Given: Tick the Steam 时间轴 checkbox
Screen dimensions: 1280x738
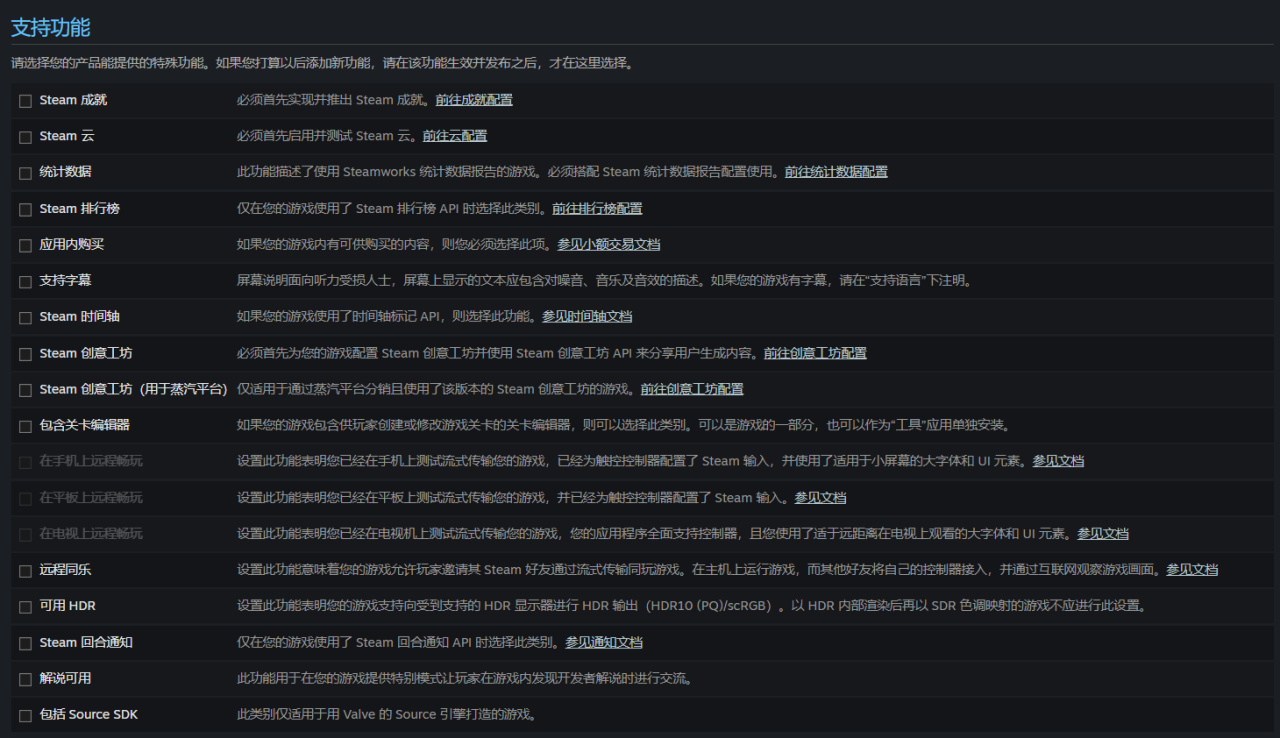Looking at the screenshot, I should click(25, 318).
